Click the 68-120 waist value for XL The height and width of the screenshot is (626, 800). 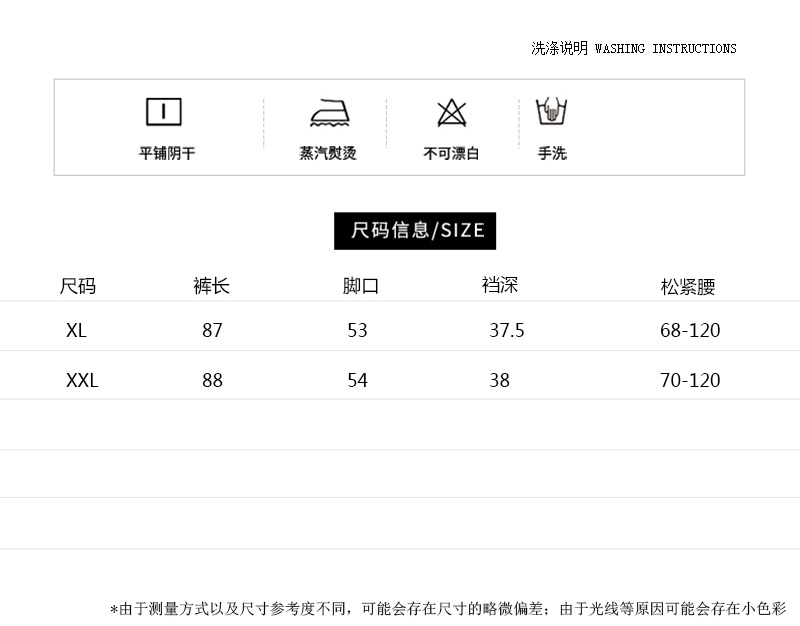pyautogui.click(x=690, y=331)
